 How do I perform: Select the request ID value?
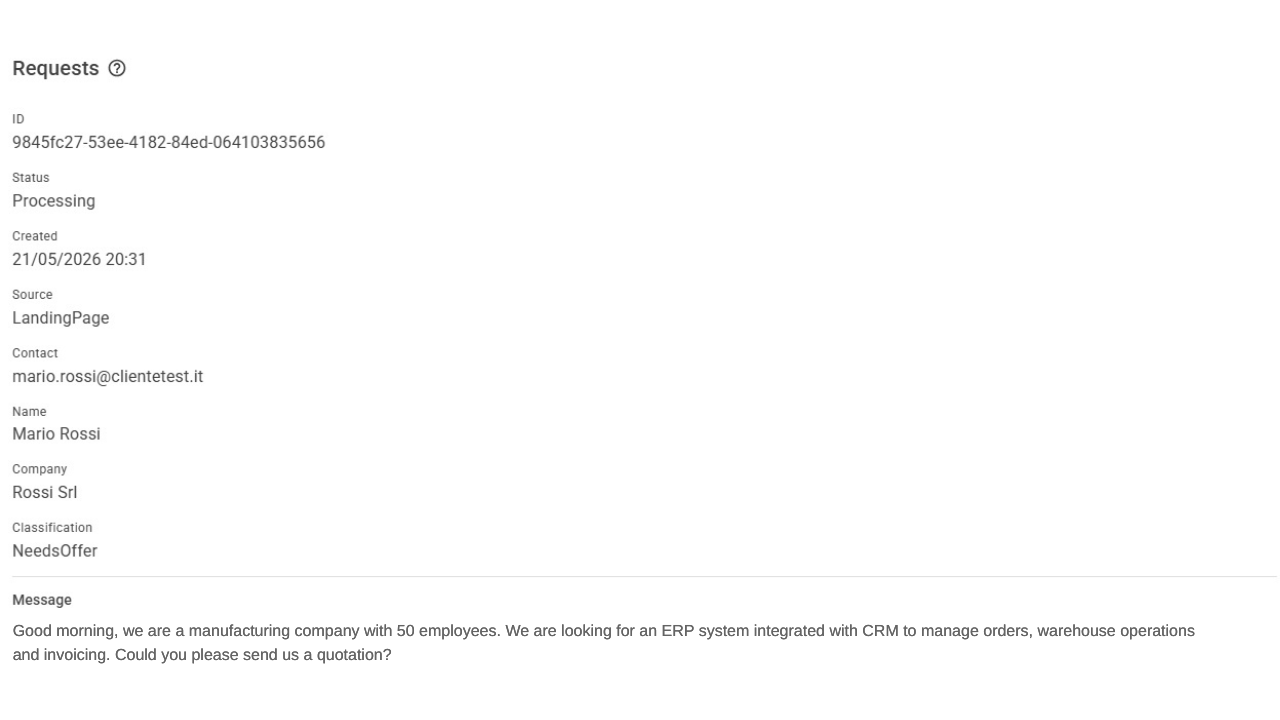click(x=168, y=142)
